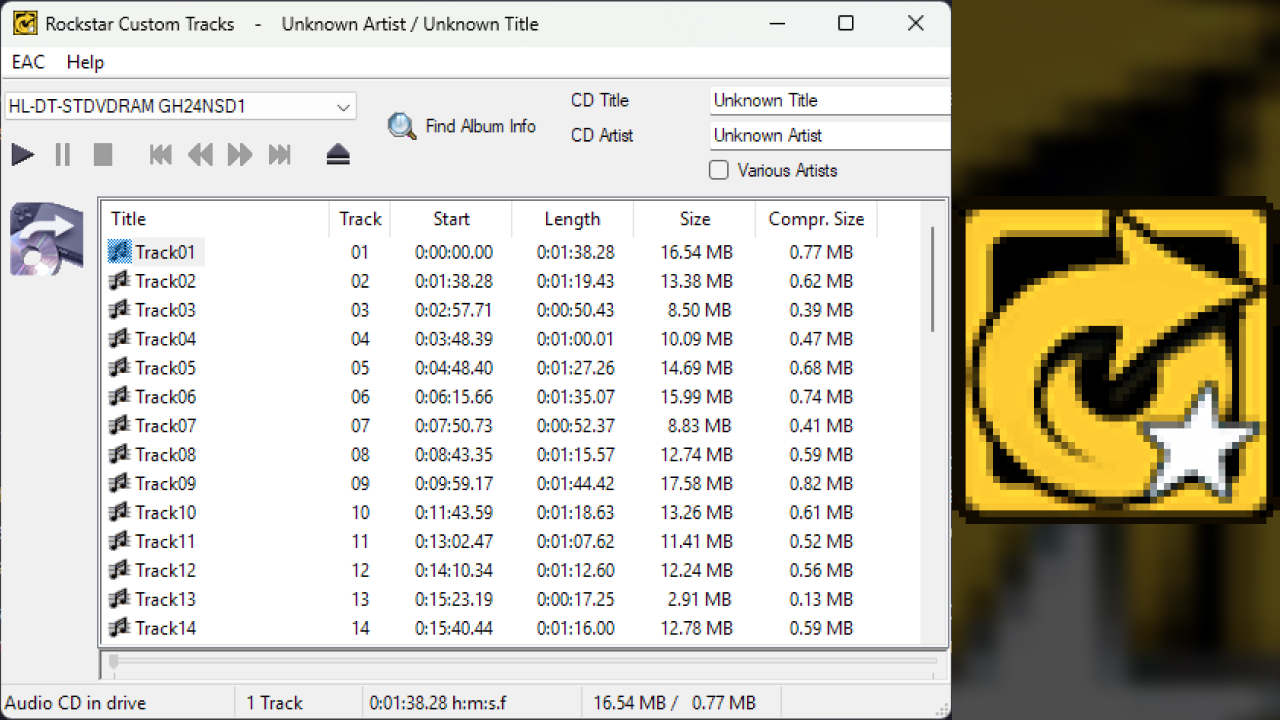Click the music note icon for Track03
This screenshot has height=720, width=1280.
point(120,310)
